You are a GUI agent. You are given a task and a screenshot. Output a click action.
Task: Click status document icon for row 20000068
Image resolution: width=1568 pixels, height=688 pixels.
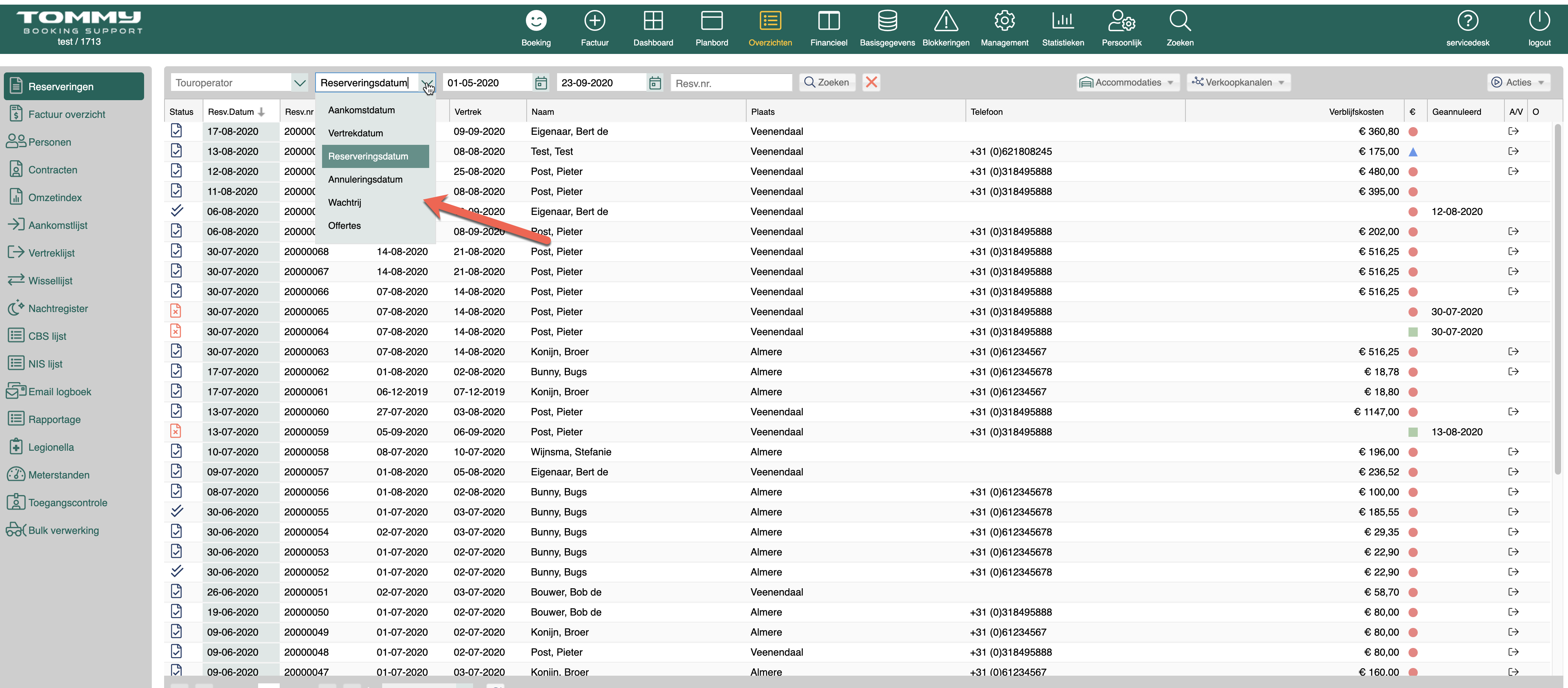tap(176, 251)
